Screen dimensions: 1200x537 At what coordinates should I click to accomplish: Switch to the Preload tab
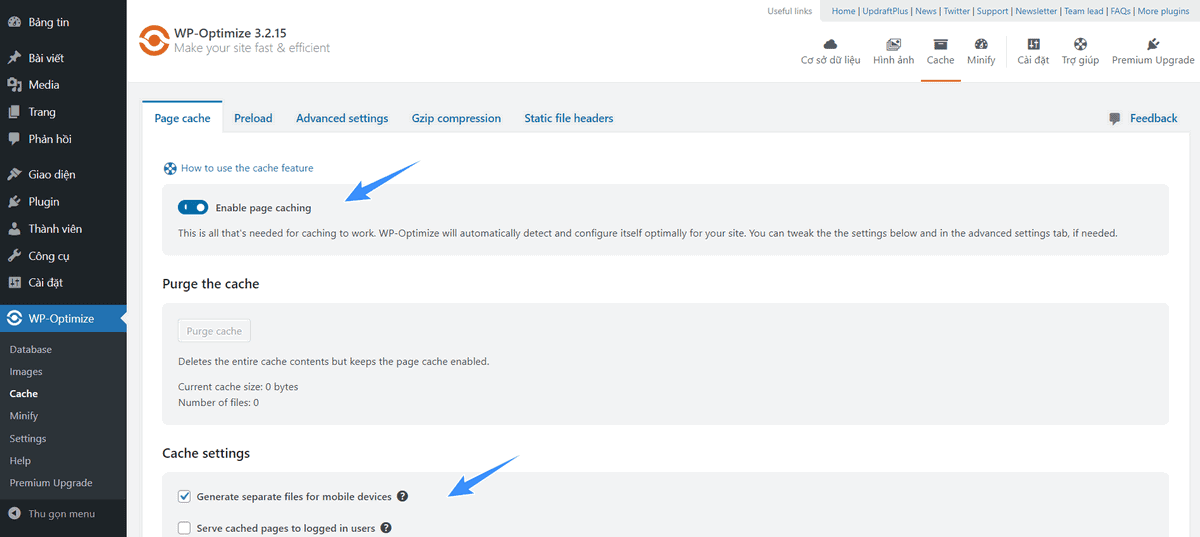point(253,118)
